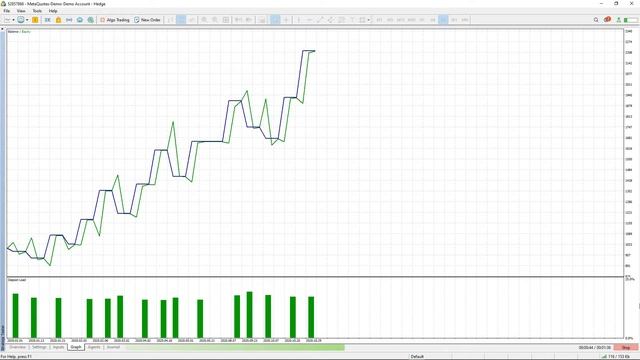Click the vertical Strategy Tester side label
The height and width of the screenshot is (360, 640).
3,338
